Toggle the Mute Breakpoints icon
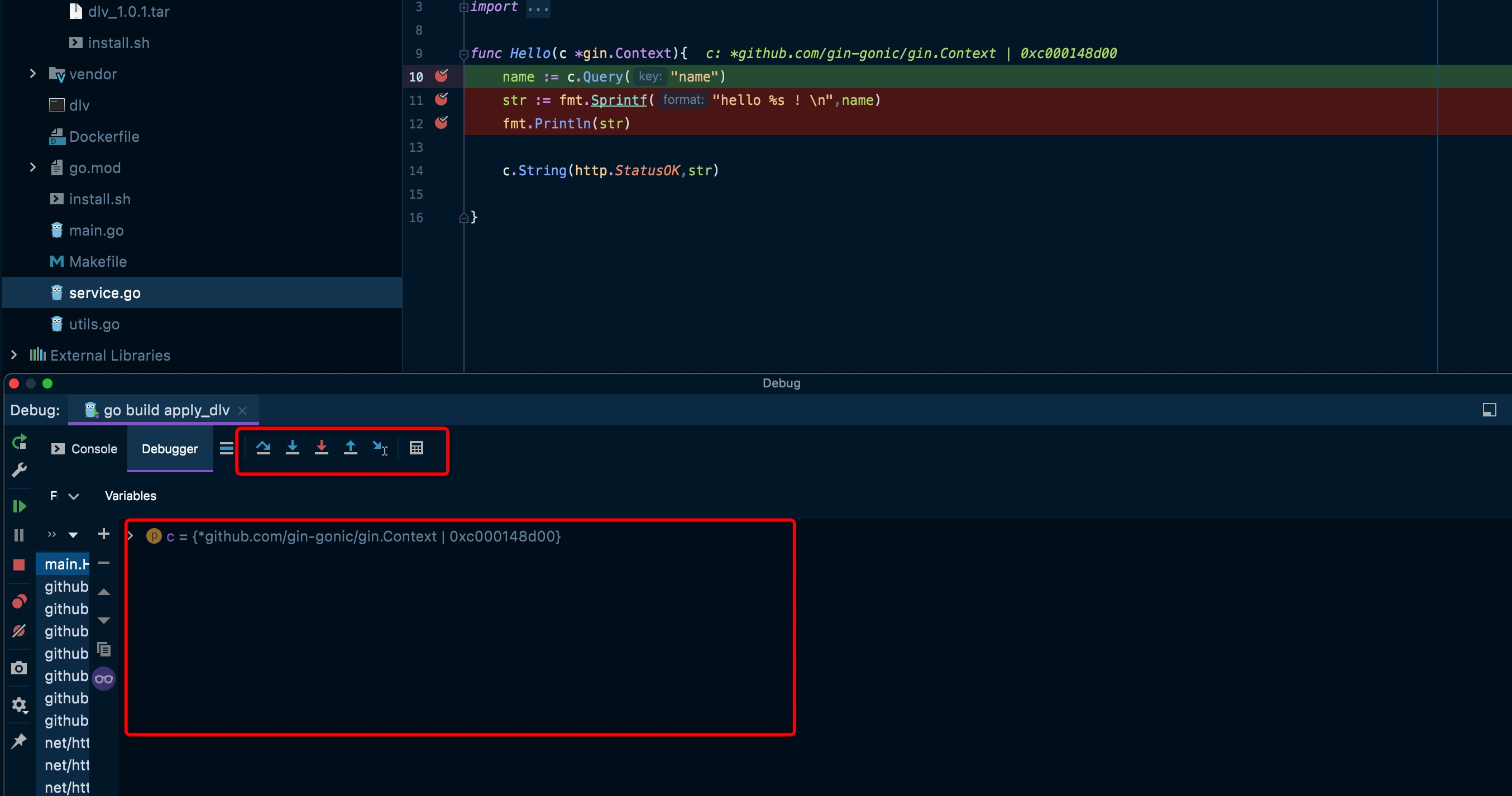The height and width of the screenshot is (796, 1512). point(20,631)
